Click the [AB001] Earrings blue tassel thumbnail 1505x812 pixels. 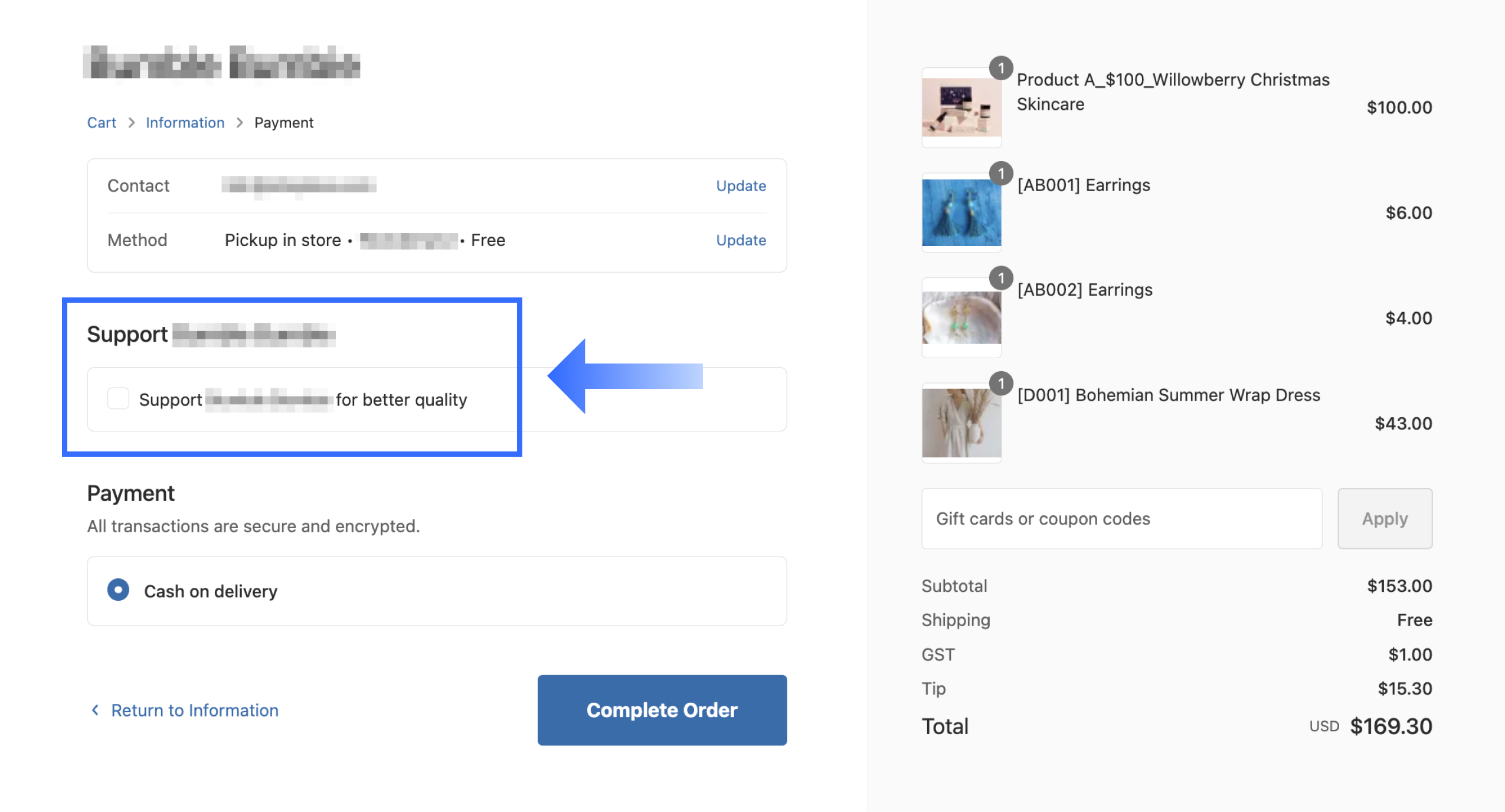pos(961,213)
